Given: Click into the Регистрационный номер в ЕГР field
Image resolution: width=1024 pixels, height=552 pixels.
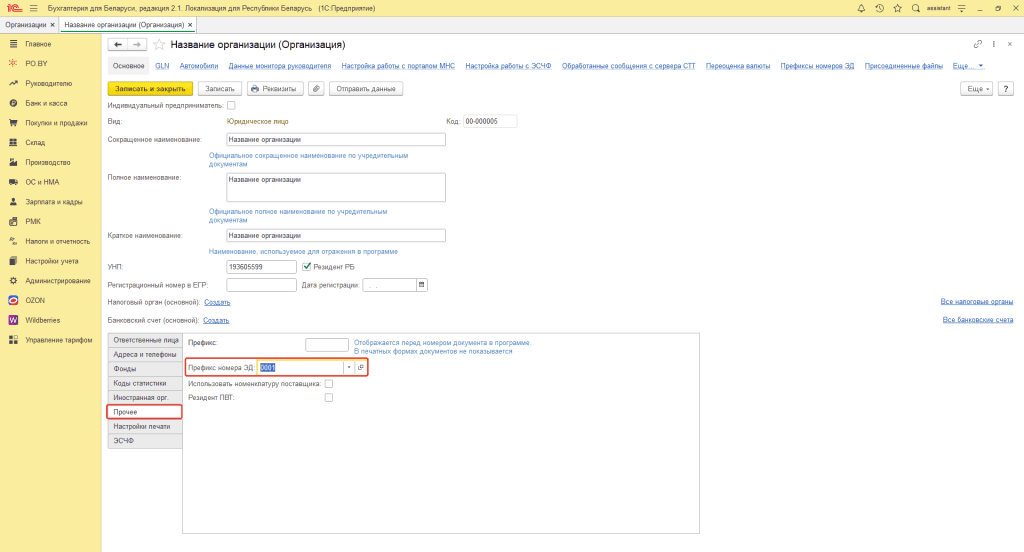Looking at the screenshot, I should coord(261,285).
